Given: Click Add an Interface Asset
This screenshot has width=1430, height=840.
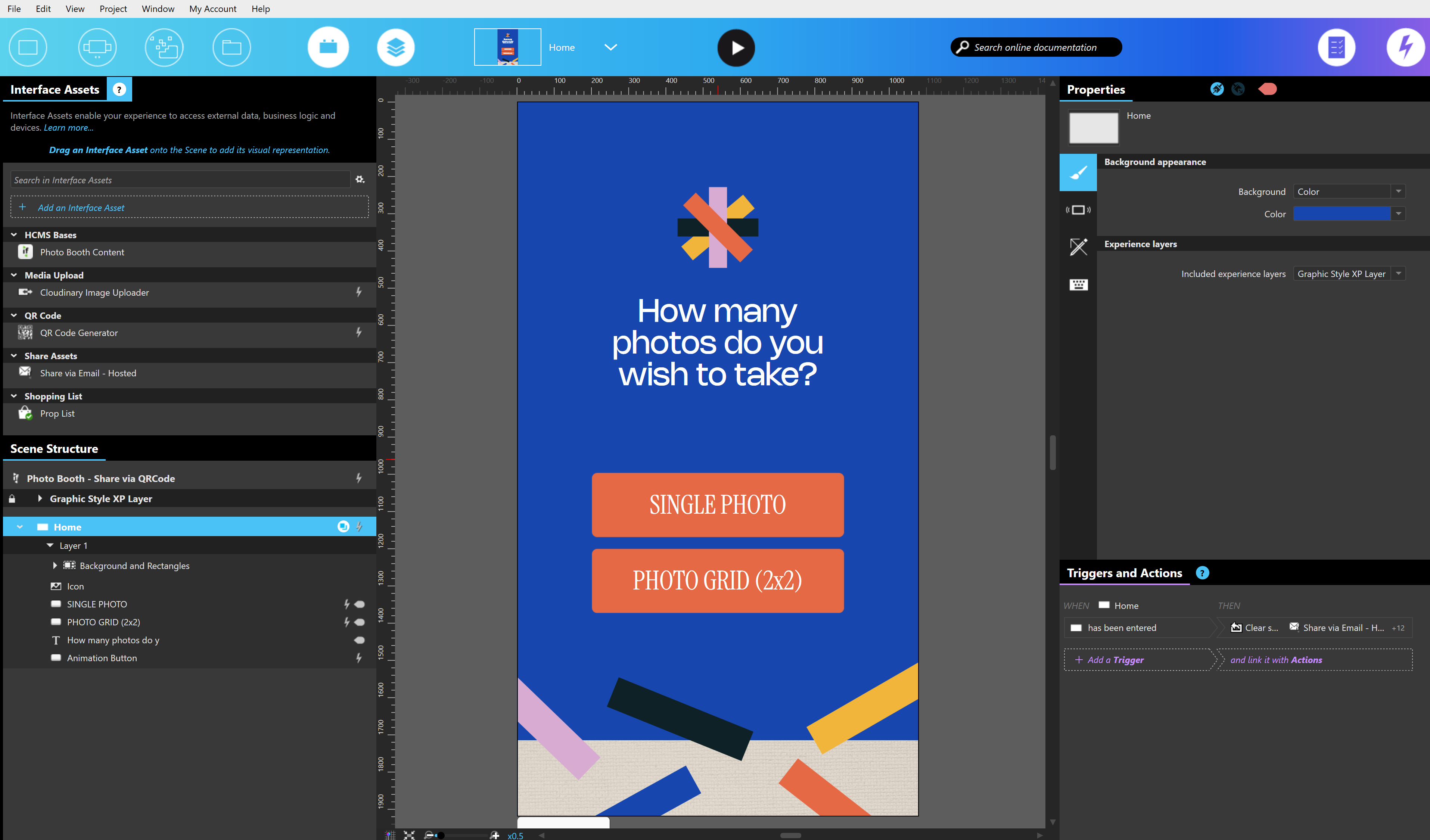Looking at the screenshot, I should tap(81, 207).
